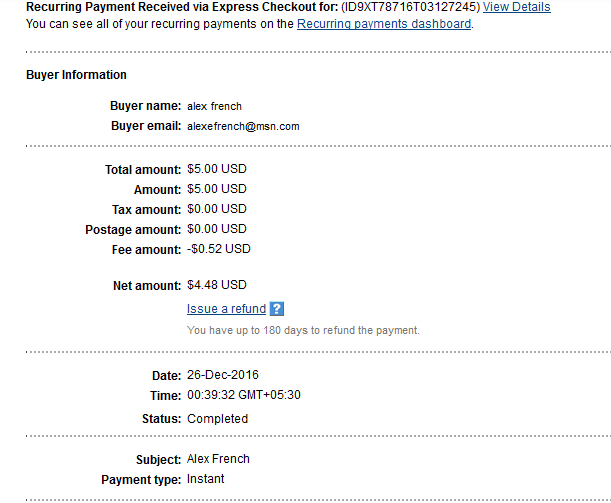Click the date 26-Dec-2016
611x503 pixels.
223,375
